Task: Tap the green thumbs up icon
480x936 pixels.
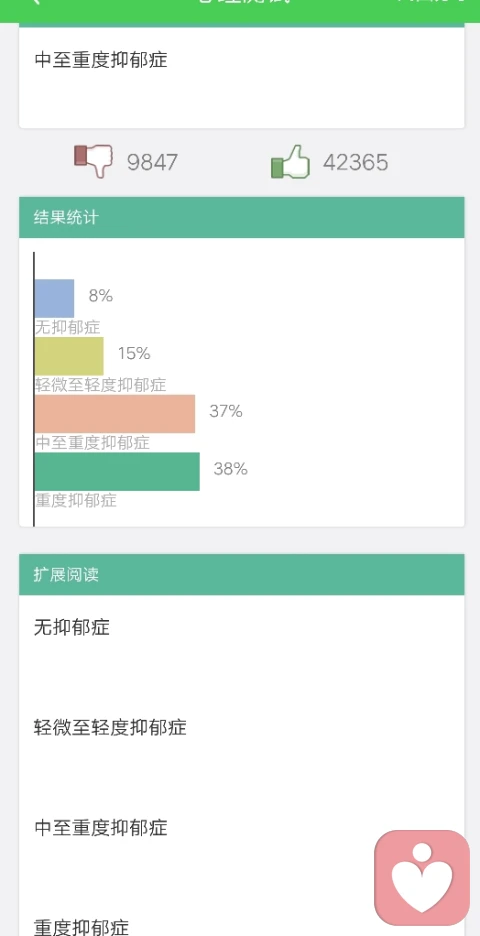Action: (291, 161)
